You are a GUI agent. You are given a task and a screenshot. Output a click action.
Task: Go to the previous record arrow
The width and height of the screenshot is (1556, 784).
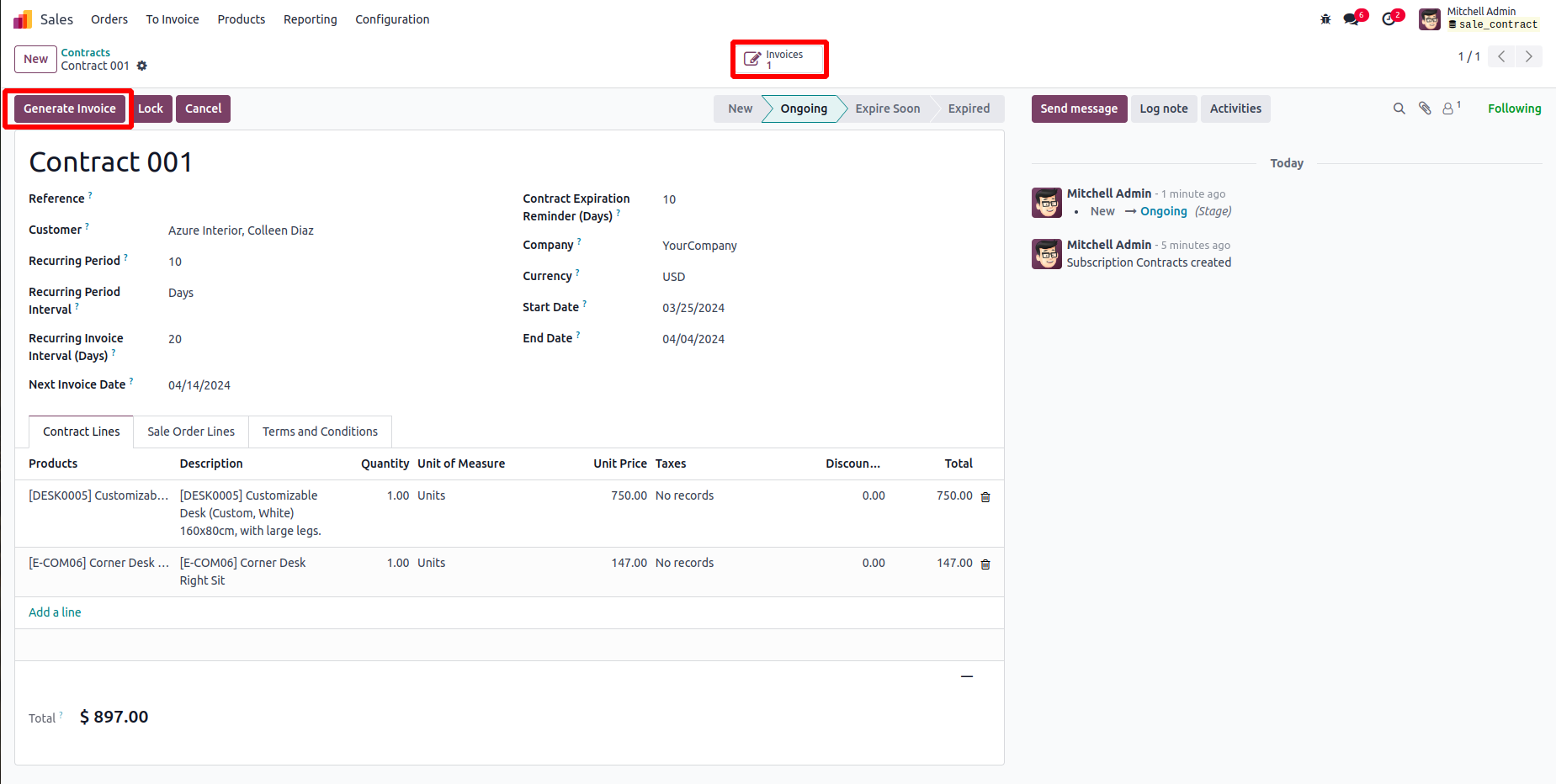1501,56
